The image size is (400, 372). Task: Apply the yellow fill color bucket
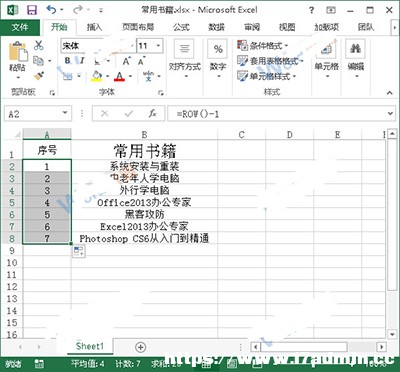tap(97, 76)
